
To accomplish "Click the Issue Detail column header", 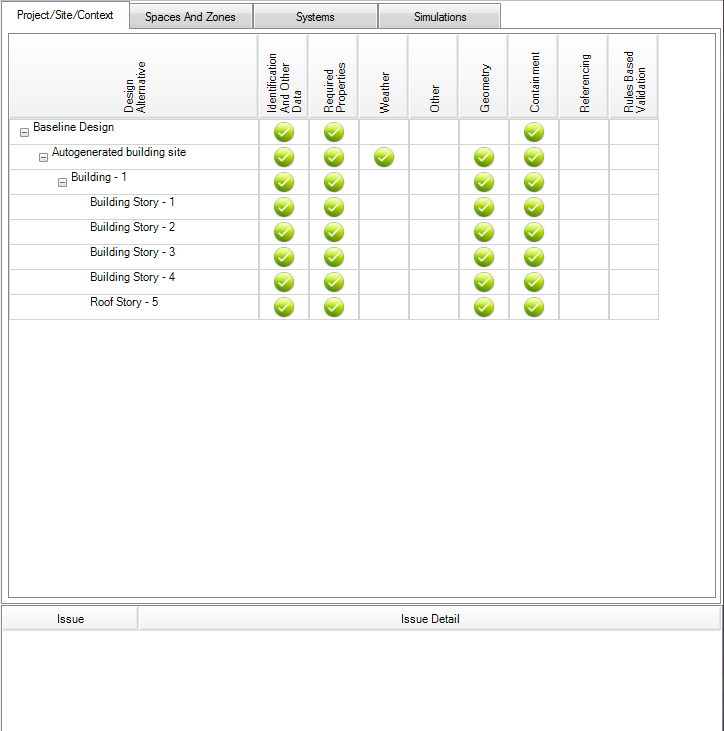I will tap(430, 619).
